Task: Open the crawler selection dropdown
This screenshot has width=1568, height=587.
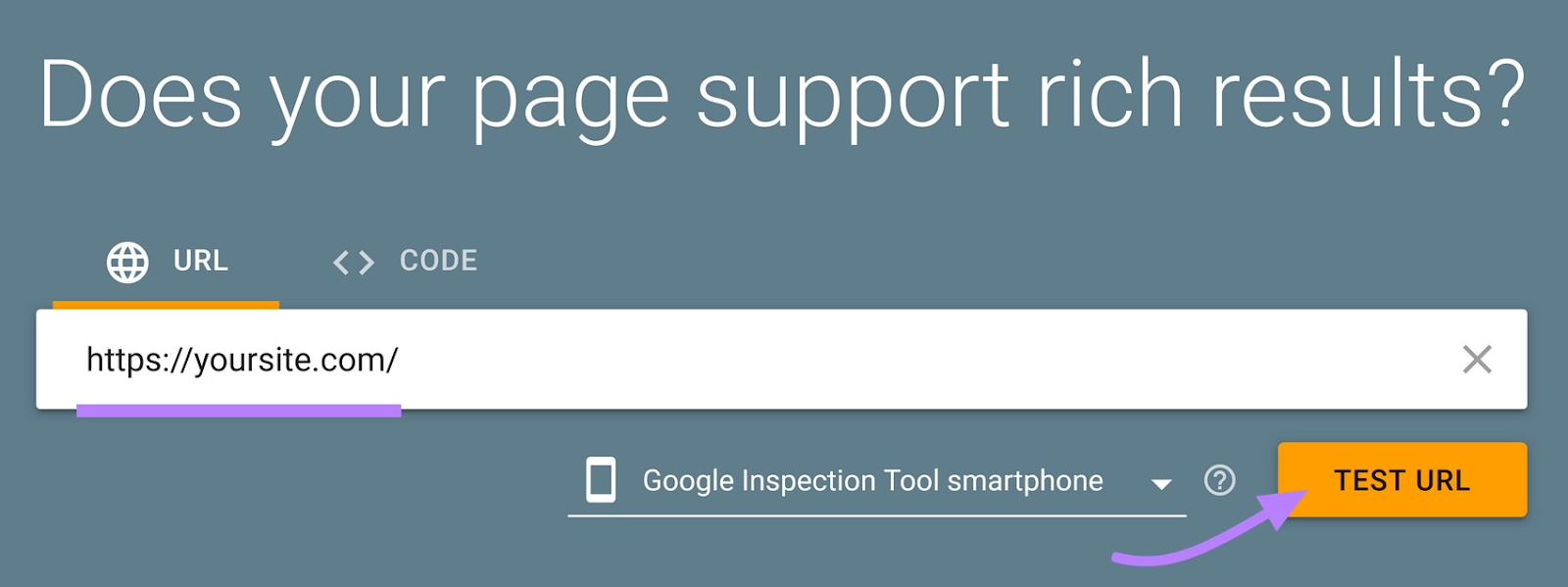Action: (x=1162, y=482)
